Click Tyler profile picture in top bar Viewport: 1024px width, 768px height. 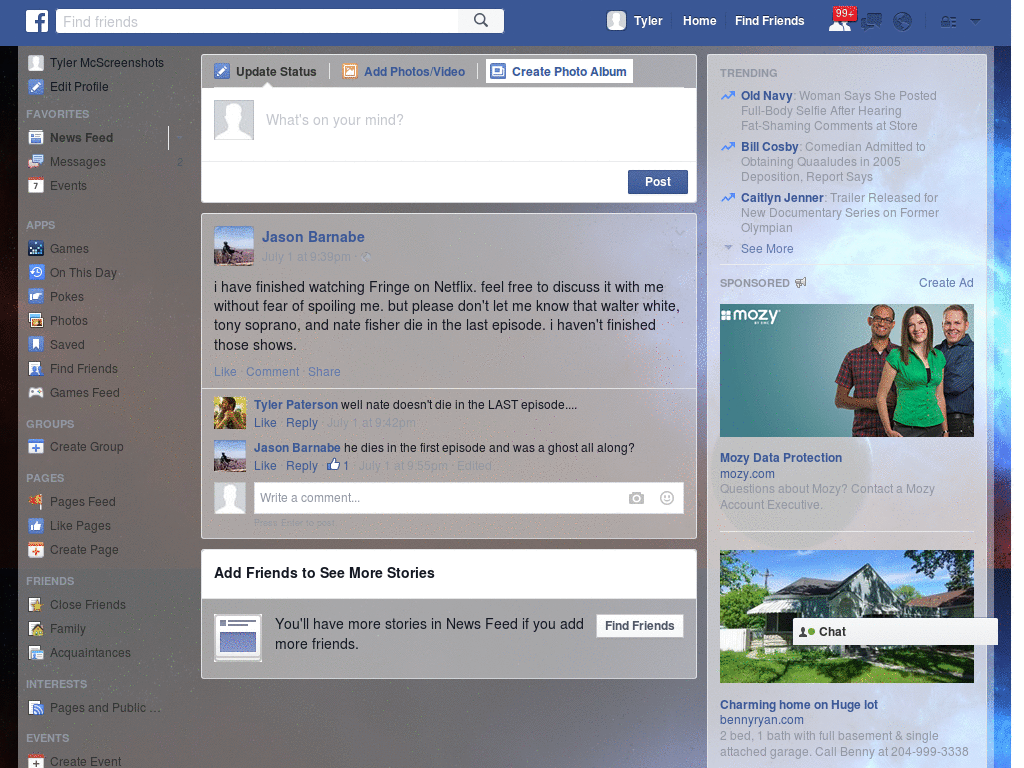pos(616,21)
